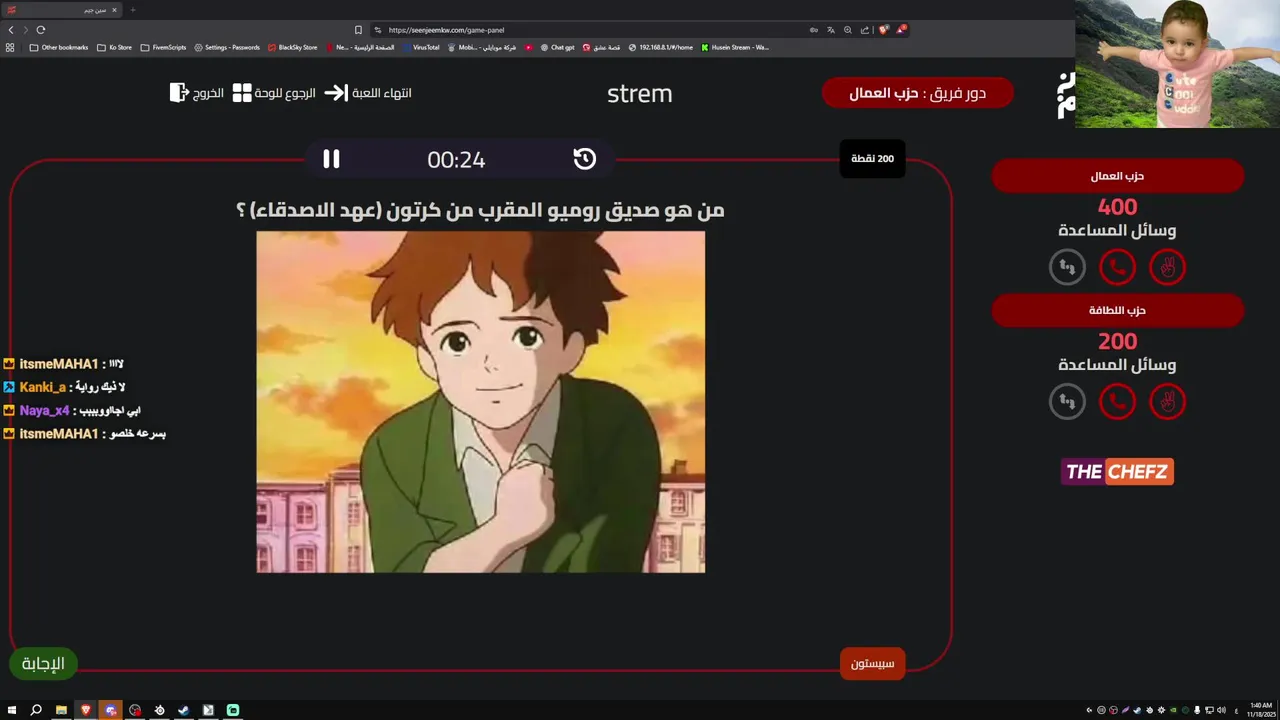
Task: Click the NVIDIA icon in system tray
Action: click(1173, 710)
